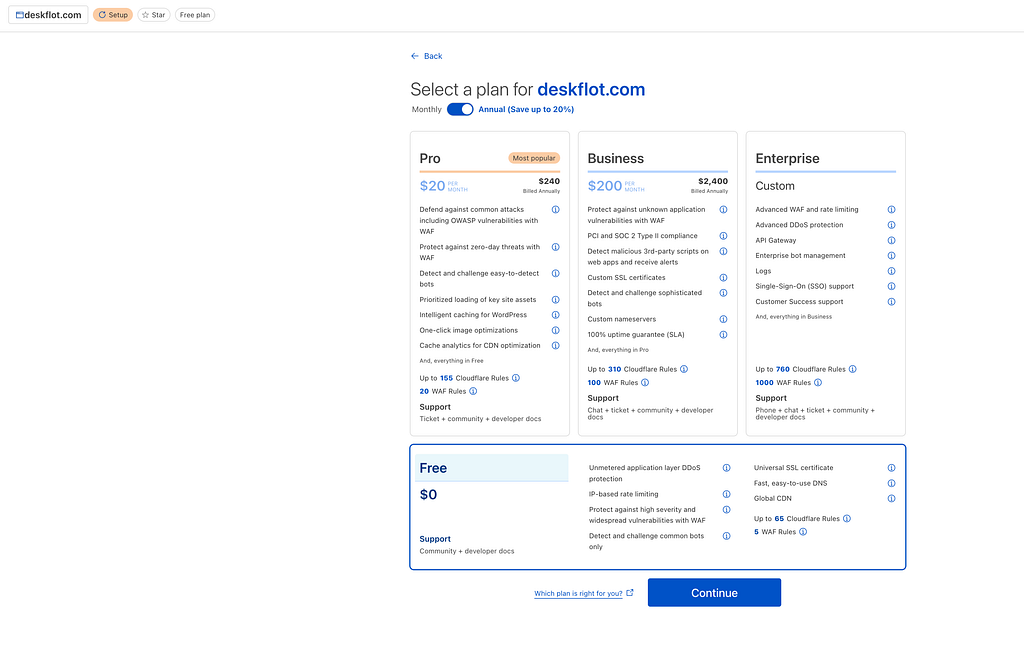
Task: Click the Free plan badge in header
Action: (x=195, y=15)
